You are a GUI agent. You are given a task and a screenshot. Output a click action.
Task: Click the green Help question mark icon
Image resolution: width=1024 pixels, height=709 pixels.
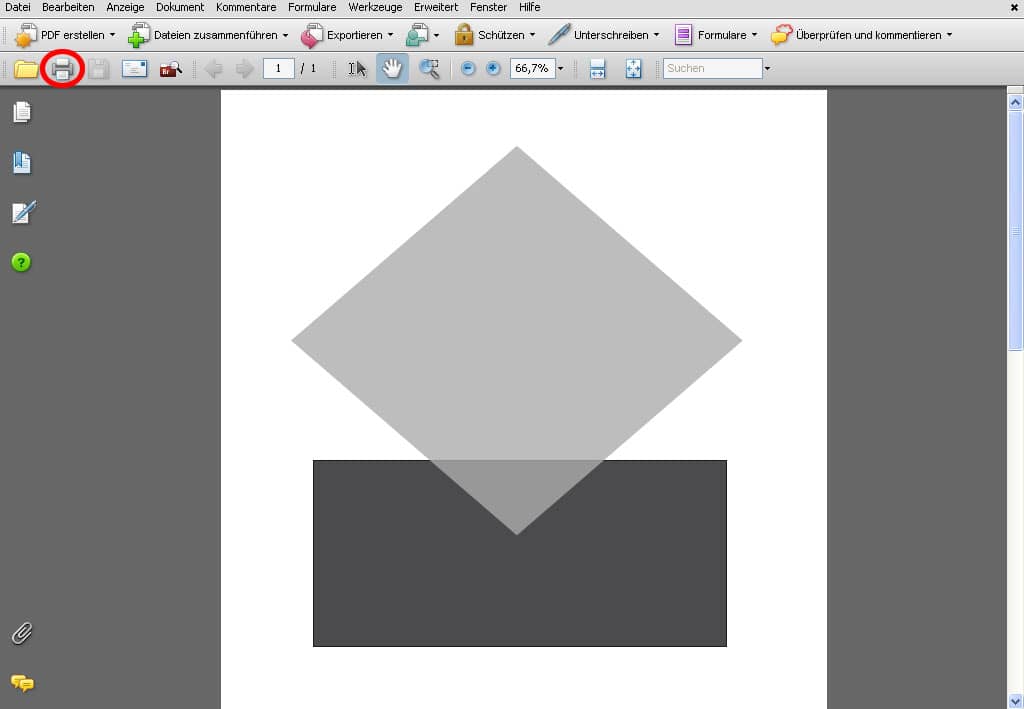[x=22, y=262]
